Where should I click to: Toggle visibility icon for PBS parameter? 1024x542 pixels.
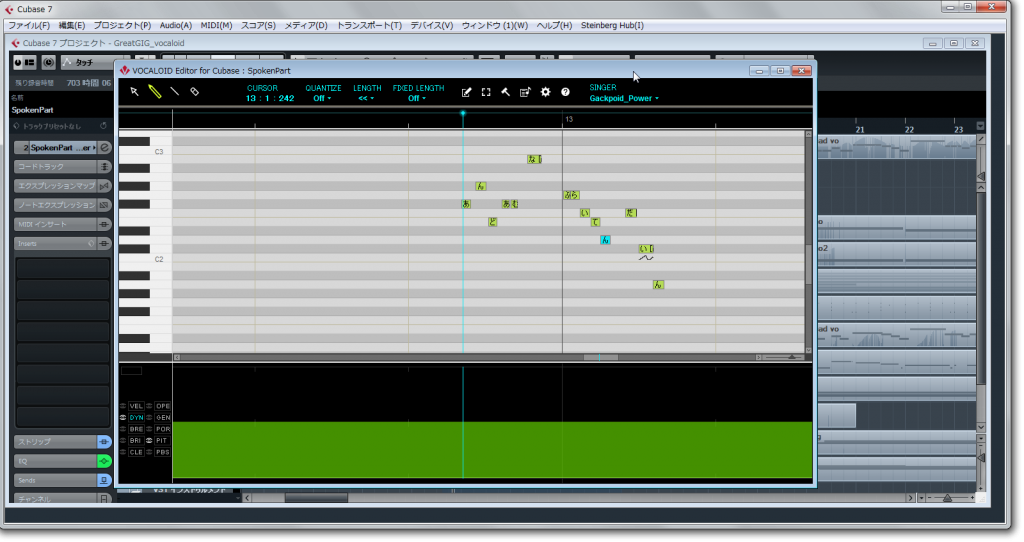tap(150, 452)
